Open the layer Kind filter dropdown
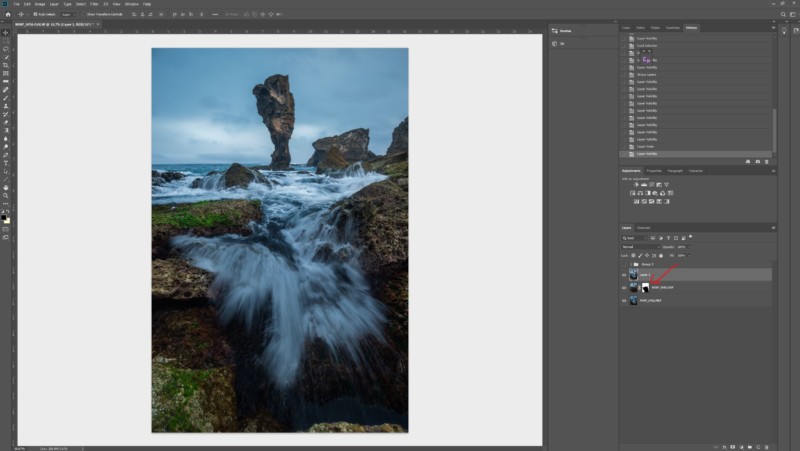The image size is (800, 451). [x=634, y=238]
